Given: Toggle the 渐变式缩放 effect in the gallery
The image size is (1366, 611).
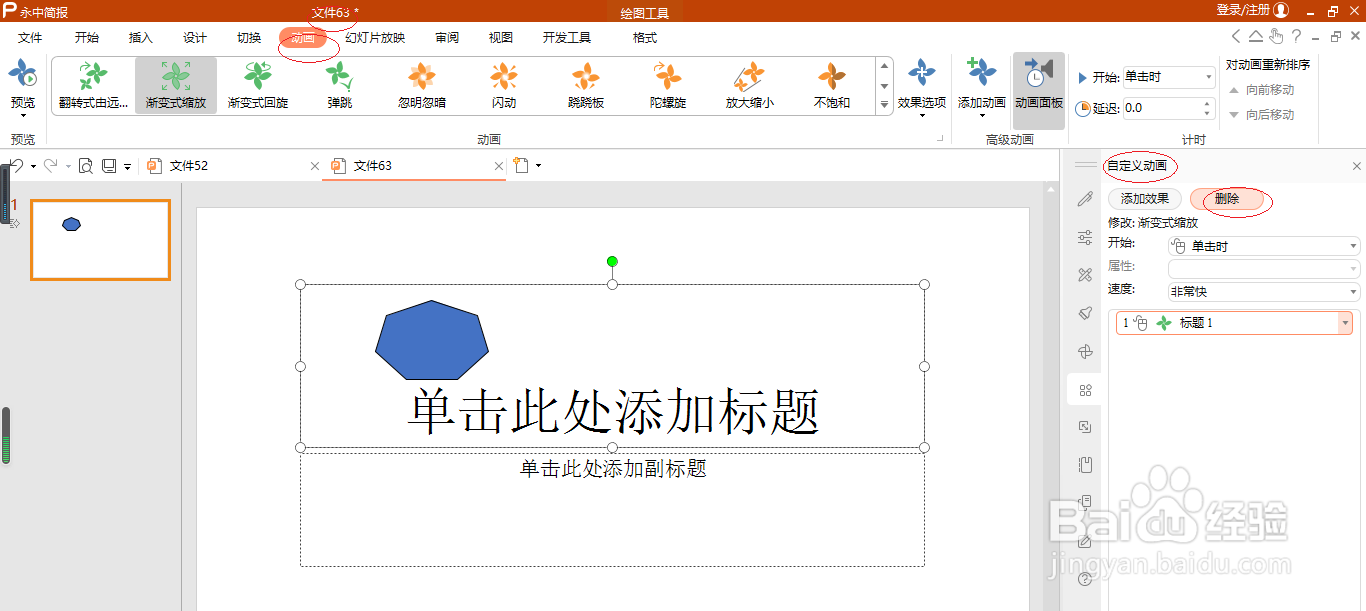Looking at the screenshot, I should [x=175, y=85].
